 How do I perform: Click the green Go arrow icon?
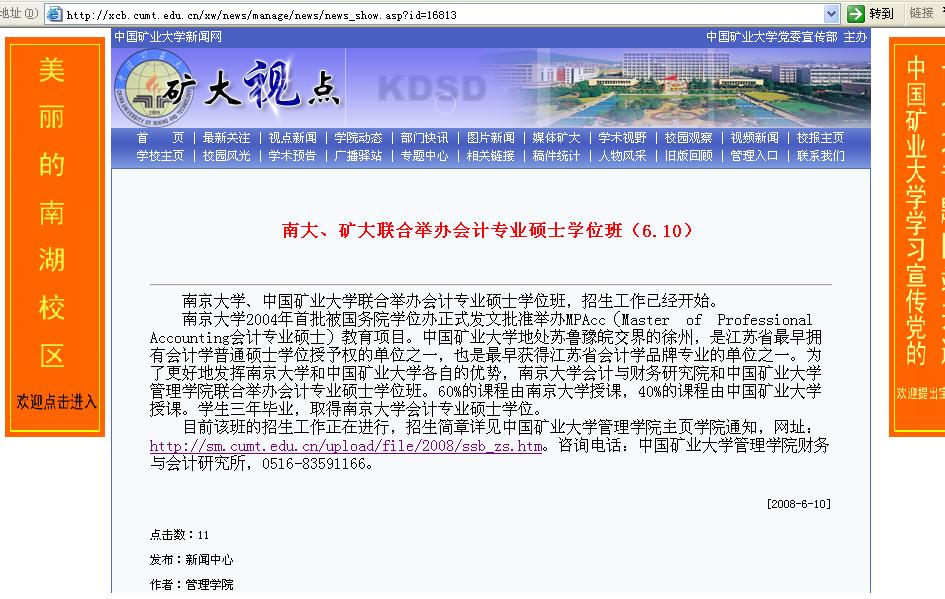pyautogui.click(x=856, y=13)
